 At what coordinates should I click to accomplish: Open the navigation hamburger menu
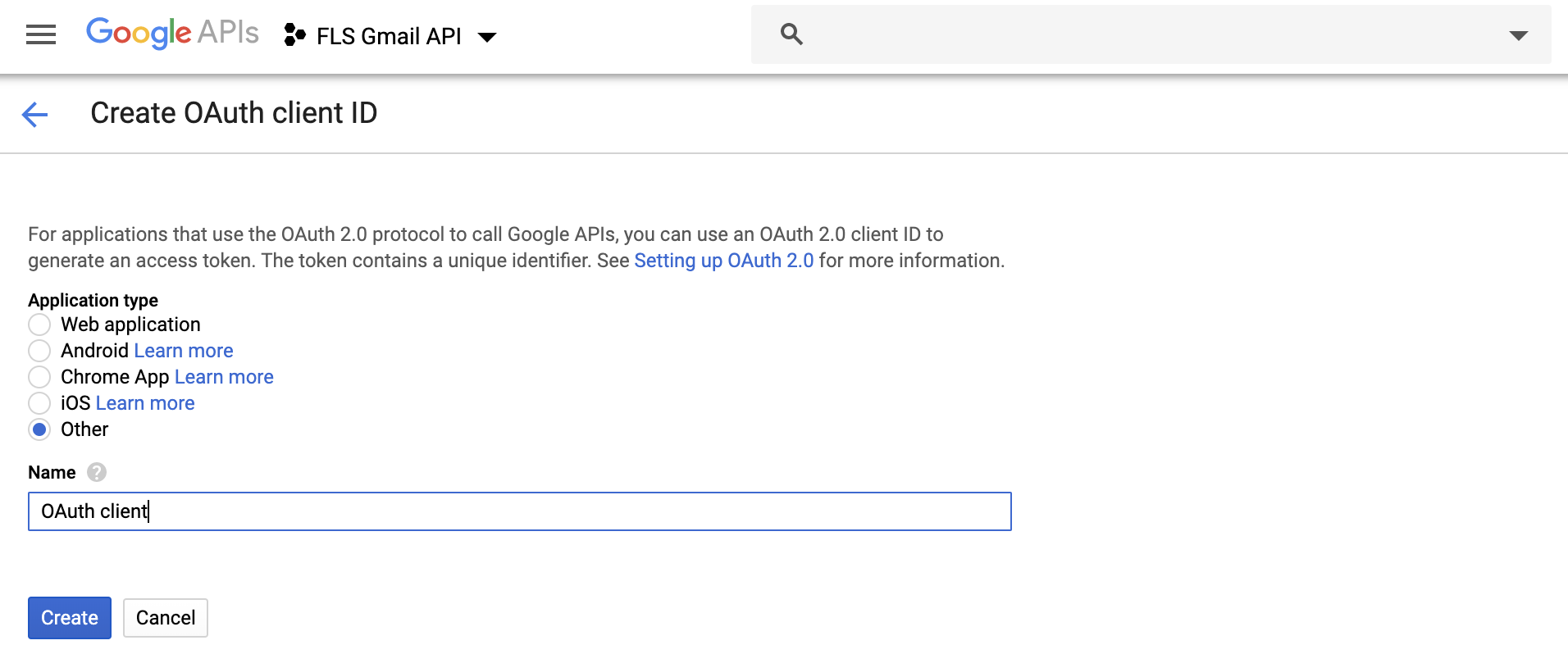coord(39,34)
